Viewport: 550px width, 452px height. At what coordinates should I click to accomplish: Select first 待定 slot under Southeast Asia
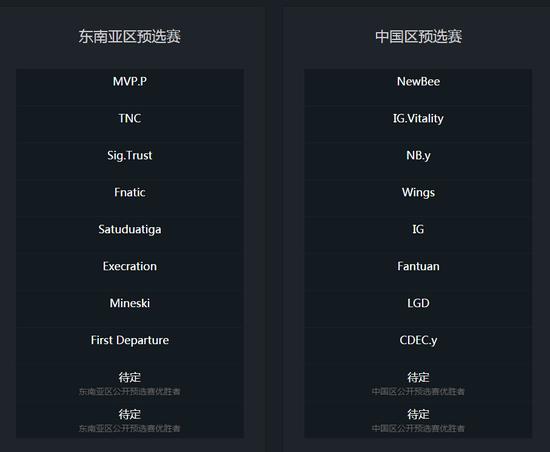click(130, 383)
